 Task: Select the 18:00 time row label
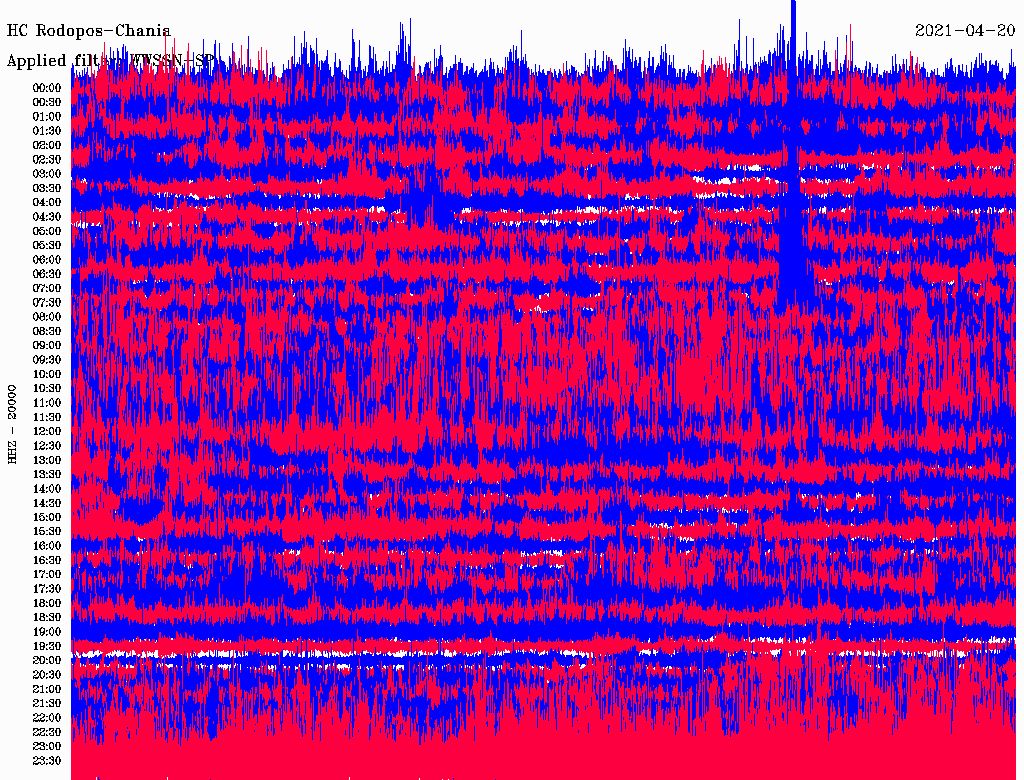coord(47,604)
